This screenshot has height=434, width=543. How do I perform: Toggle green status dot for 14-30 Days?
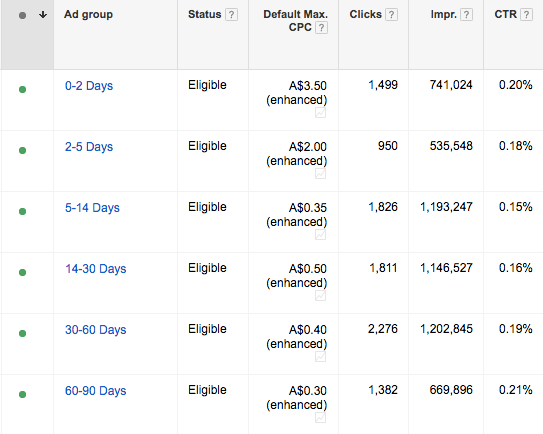[23, 272]
